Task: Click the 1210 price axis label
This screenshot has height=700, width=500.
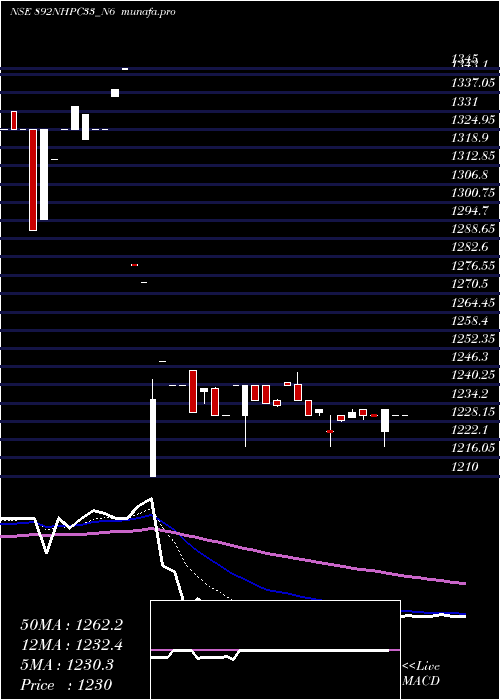Action: point(465,467)
